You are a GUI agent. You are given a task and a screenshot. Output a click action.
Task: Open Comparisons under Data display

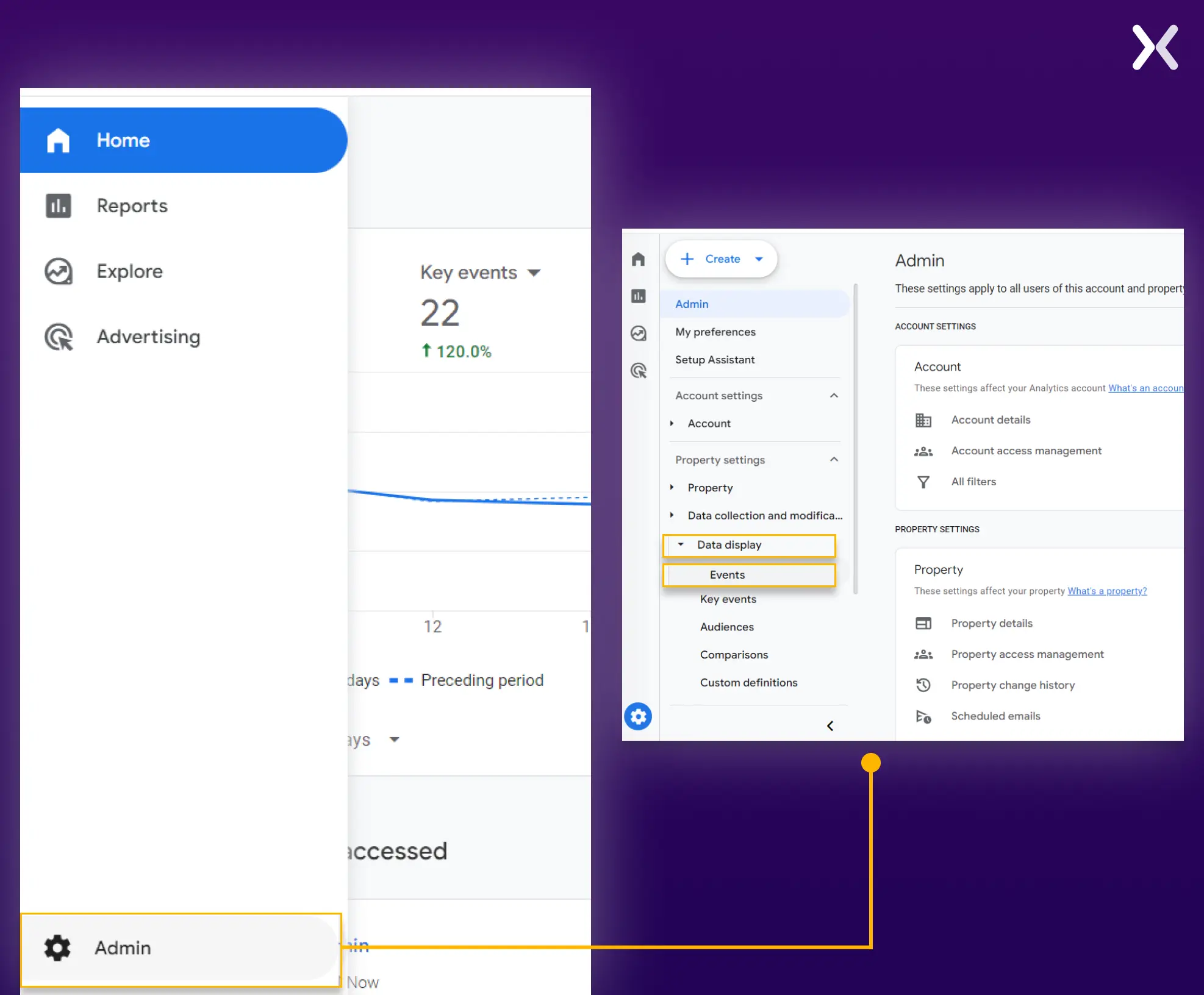coord(734,655)
